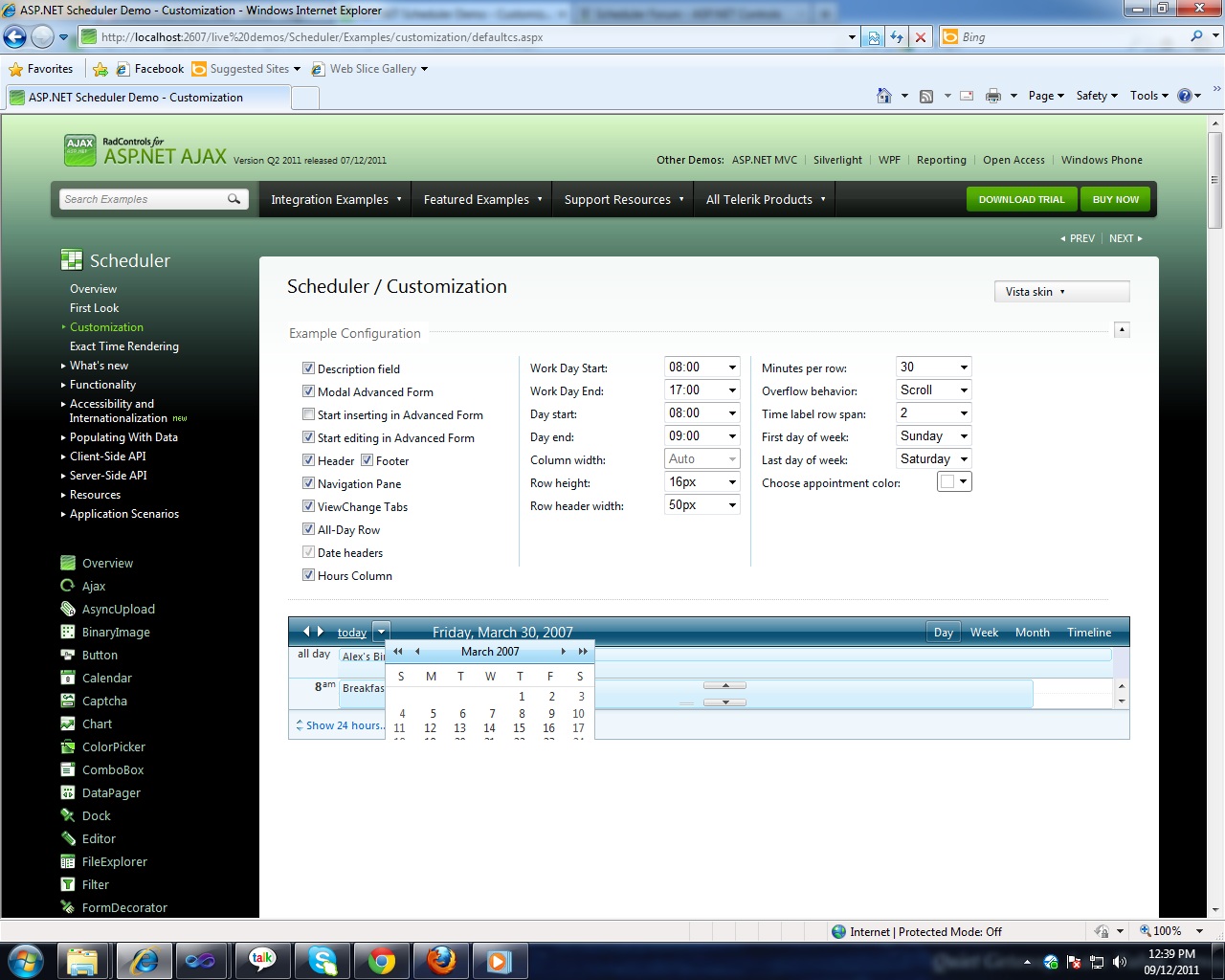Collapse the Example Configuration panel

point(1123,330)
